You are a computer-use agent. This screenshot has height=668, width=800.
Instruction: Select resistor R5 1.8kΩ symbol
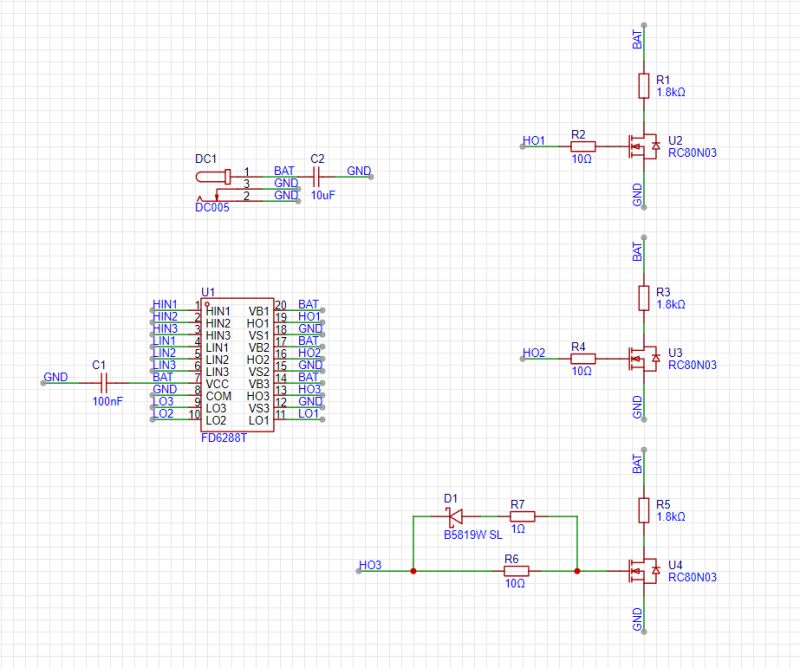645,512
